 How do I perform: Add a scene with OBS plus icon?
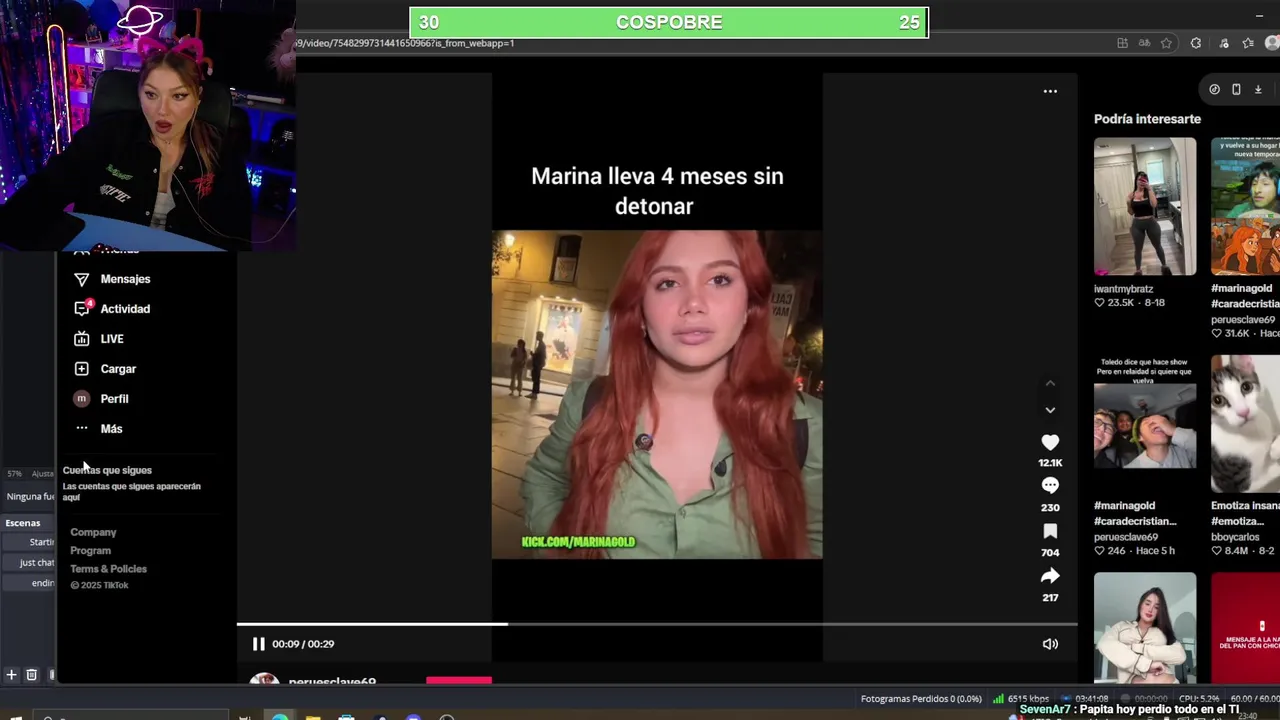coord(11,675)
